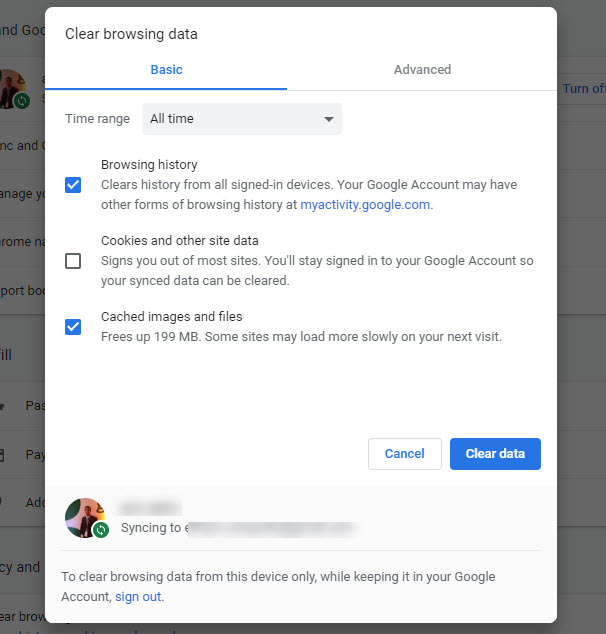The image size is (606, 634).
Task: Open the Time range dropdown
Action: (x=242, y=119)
